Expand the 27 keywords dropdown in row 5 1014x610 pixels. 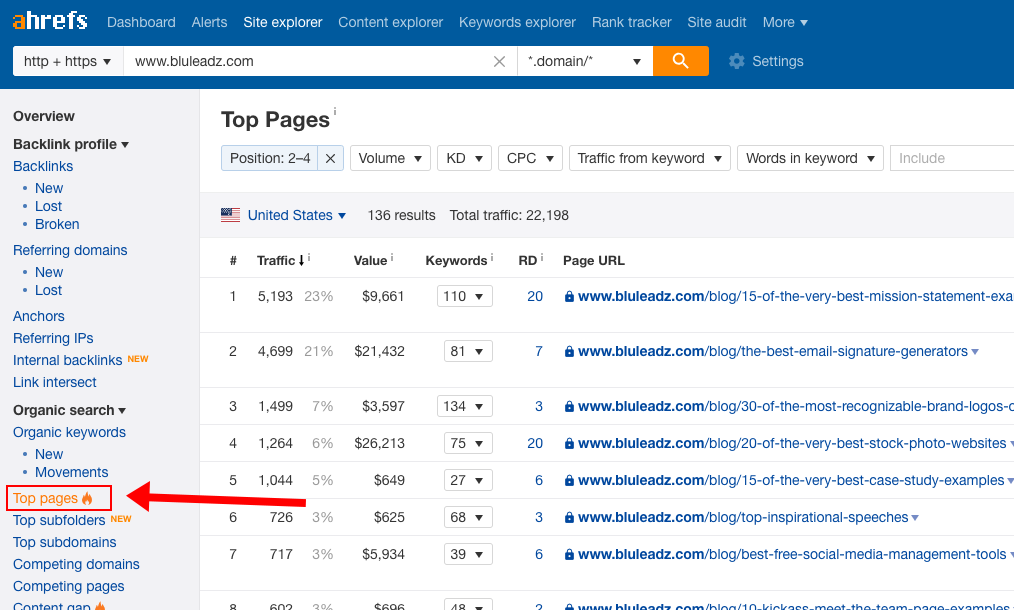click(468, 480)
